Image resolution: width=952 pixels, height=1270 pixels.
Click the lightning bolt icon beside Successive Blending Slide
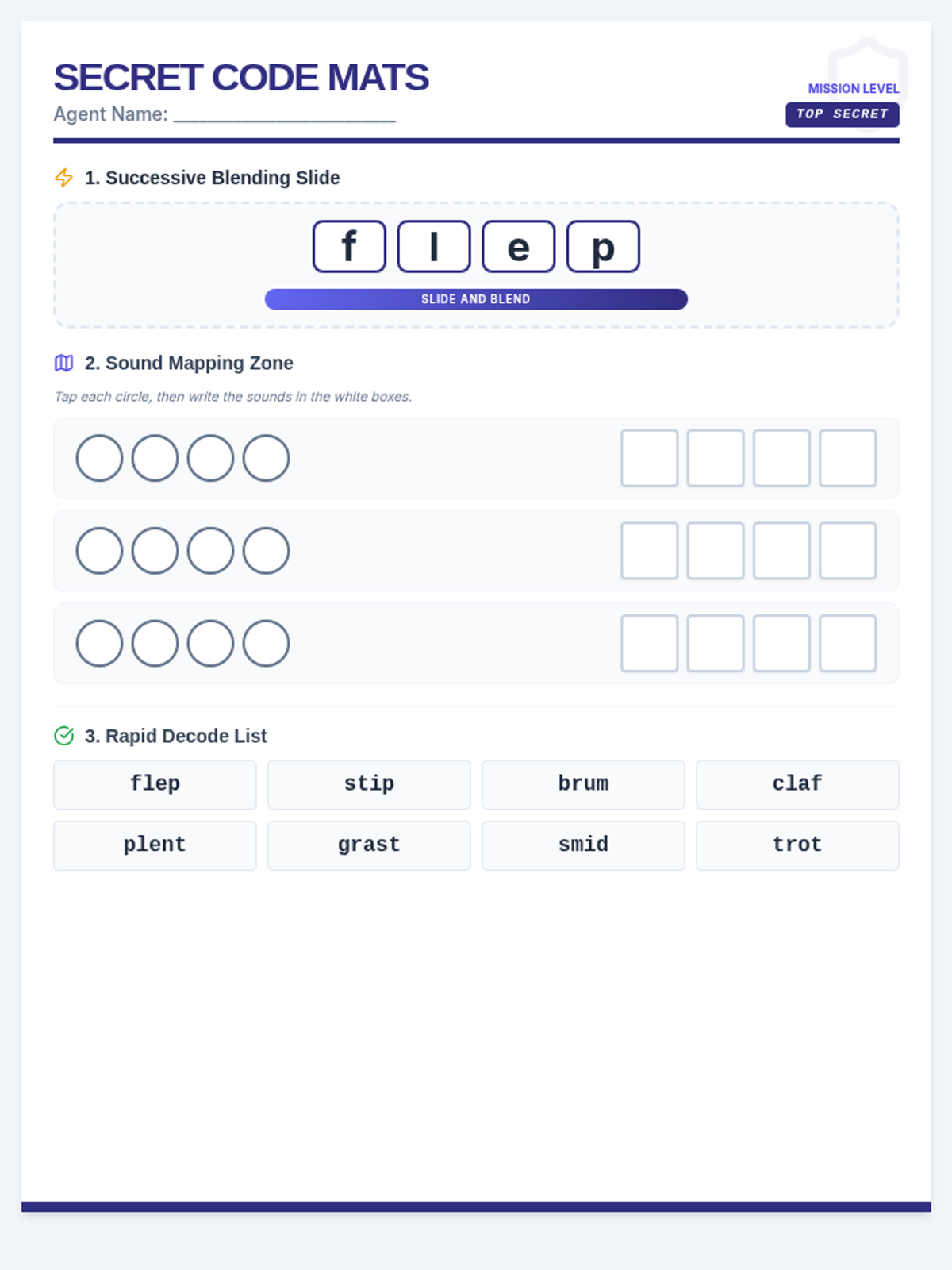pos(64,178)
